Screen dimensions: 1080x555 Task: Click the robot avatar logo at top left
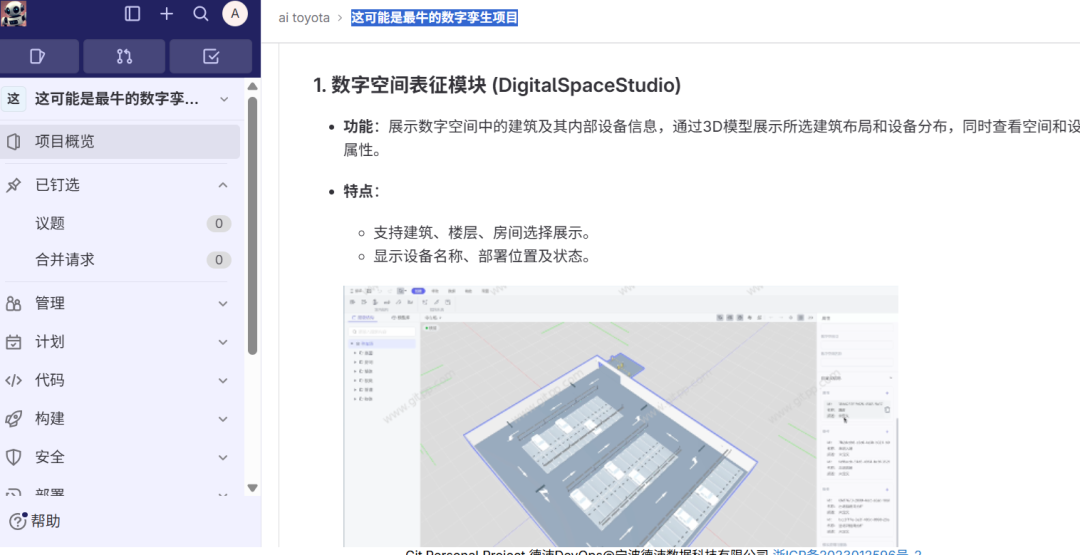[x=13, y=13]
